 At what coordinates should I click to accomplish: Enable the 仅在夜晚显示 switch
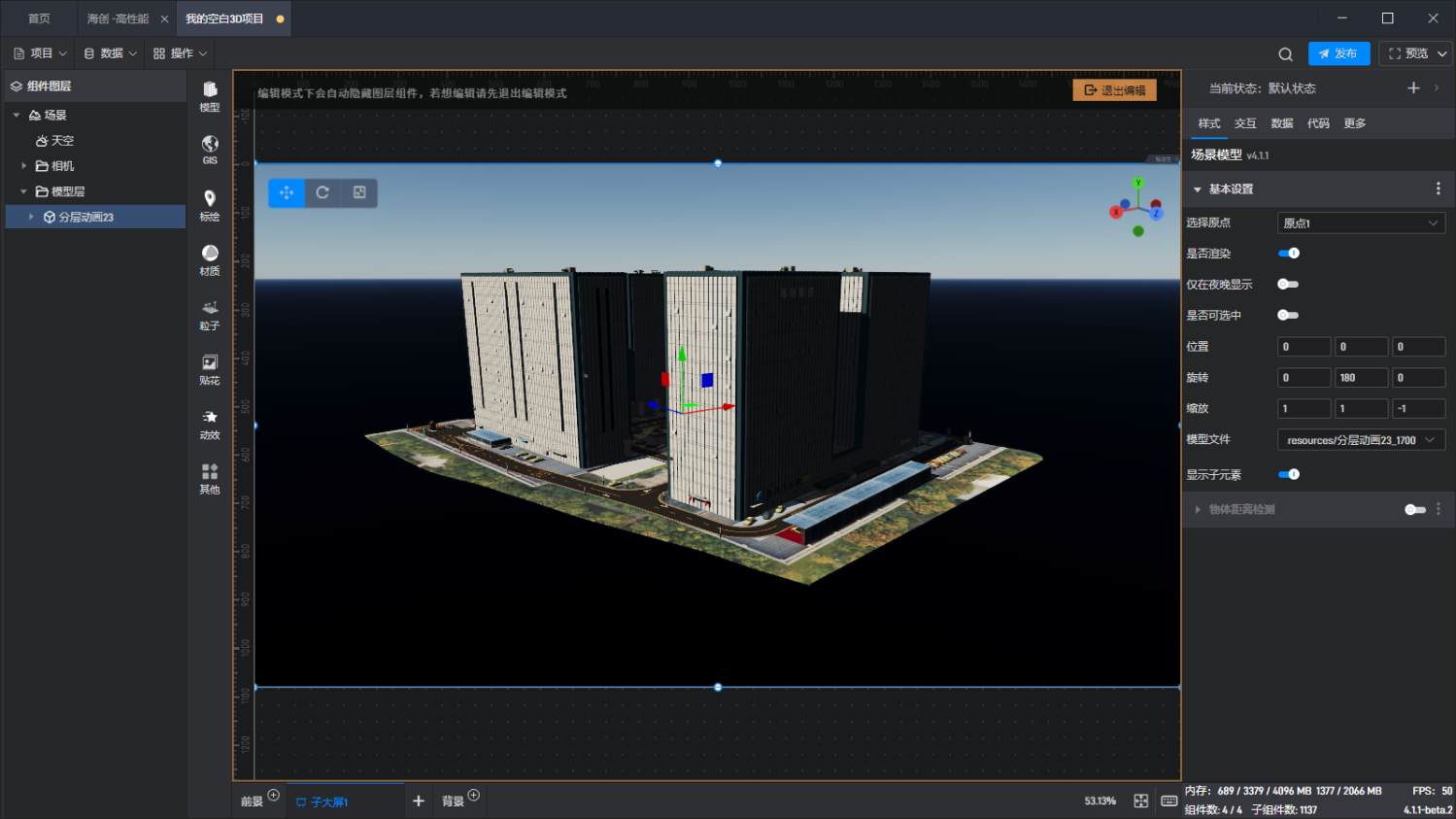1288,285
